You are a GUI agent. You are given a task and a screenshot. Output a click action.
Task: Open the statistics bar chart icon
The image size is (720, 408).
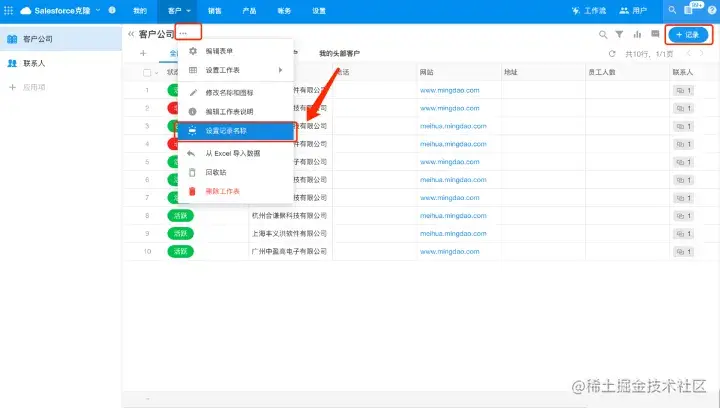(x=637, y=34)
